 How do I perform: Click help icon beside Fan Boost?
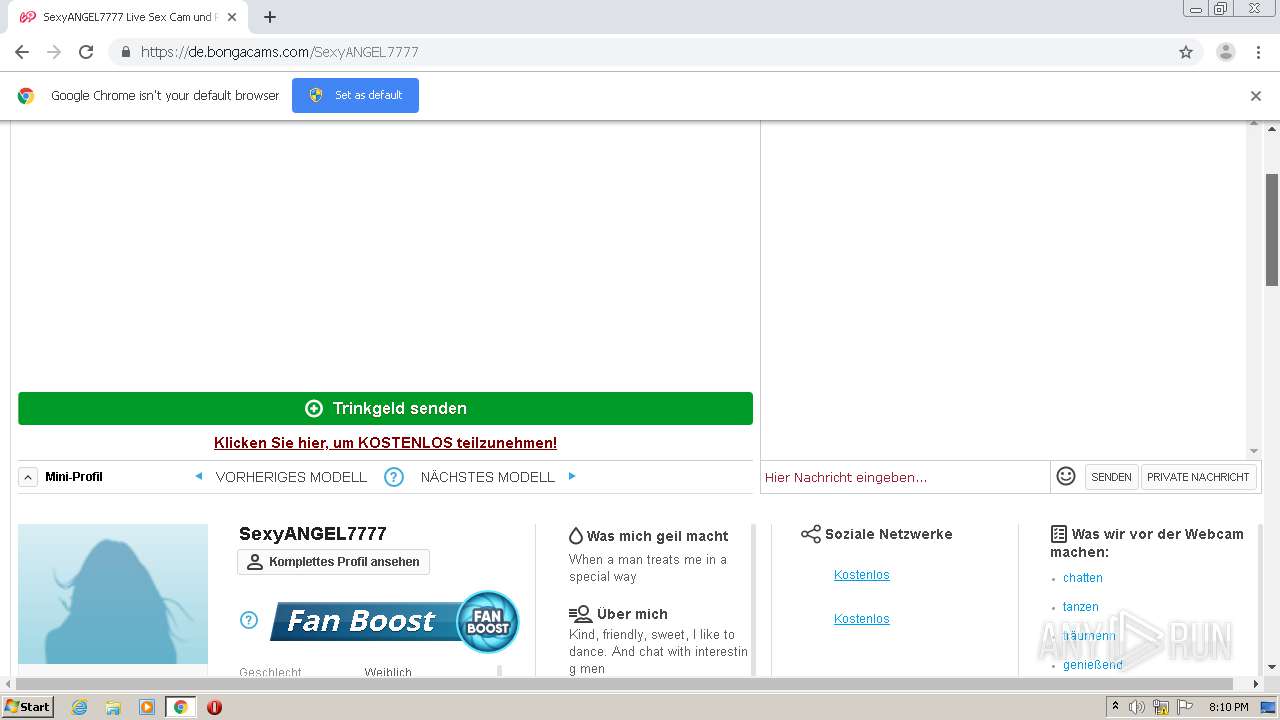pos(249,620)
